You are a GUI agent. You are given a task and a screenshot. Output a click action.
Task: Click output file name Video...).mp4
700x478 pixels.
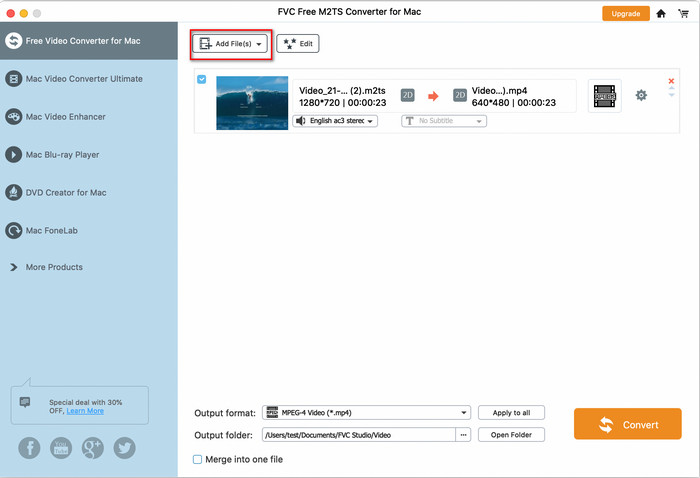click(x=499, y=91)
